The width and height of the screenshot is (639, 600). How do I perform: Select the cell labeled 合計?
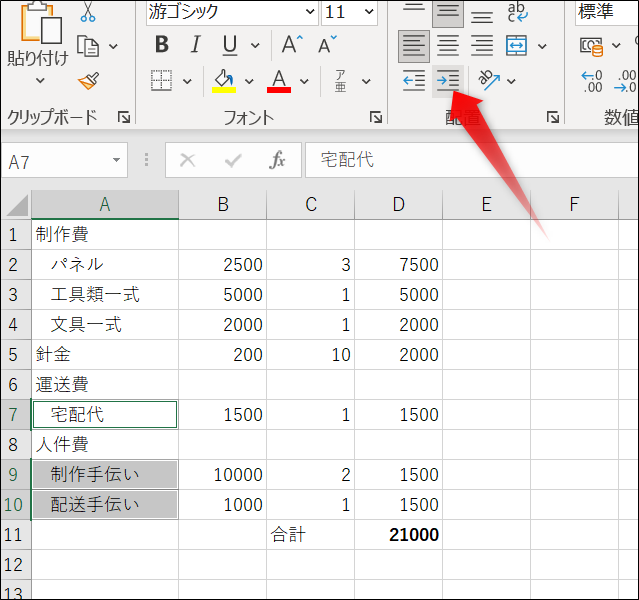pyautogui.click(x=311, y=535)
